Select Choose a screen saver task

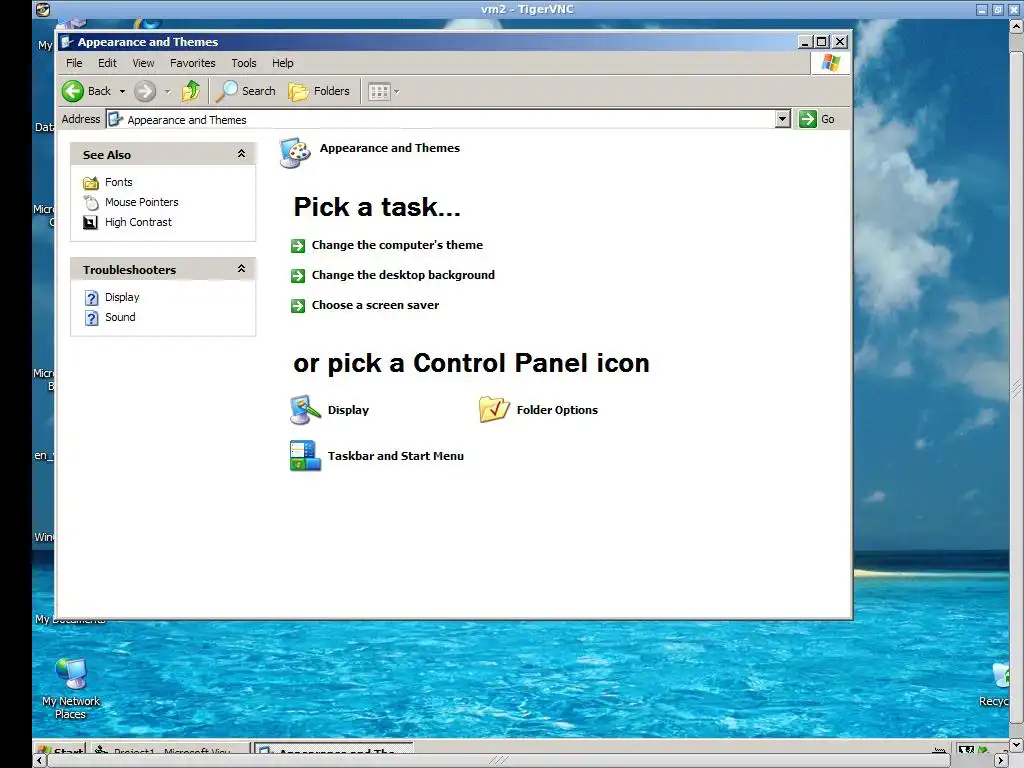pos(375,305)
